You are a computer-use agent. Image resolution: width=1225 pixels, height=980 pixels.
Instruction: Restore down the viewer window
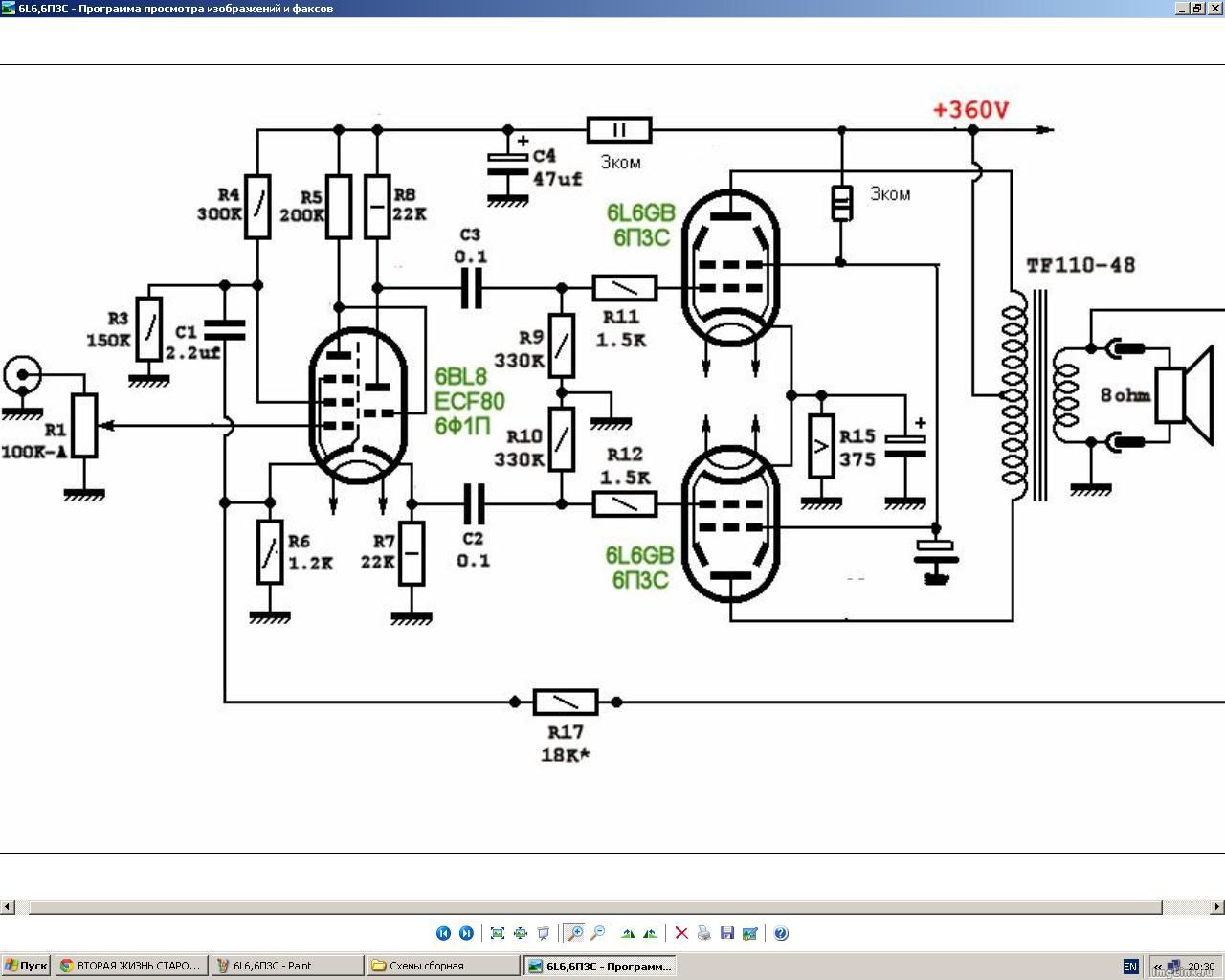click(x=1197, y=8)
